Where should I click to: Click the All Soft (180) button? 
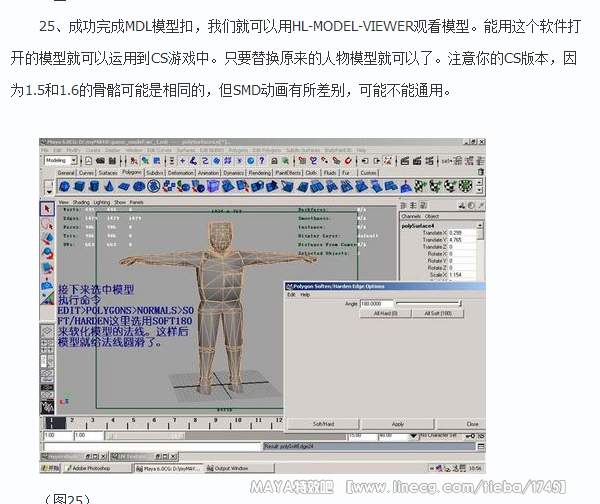(x=438, y=313)
